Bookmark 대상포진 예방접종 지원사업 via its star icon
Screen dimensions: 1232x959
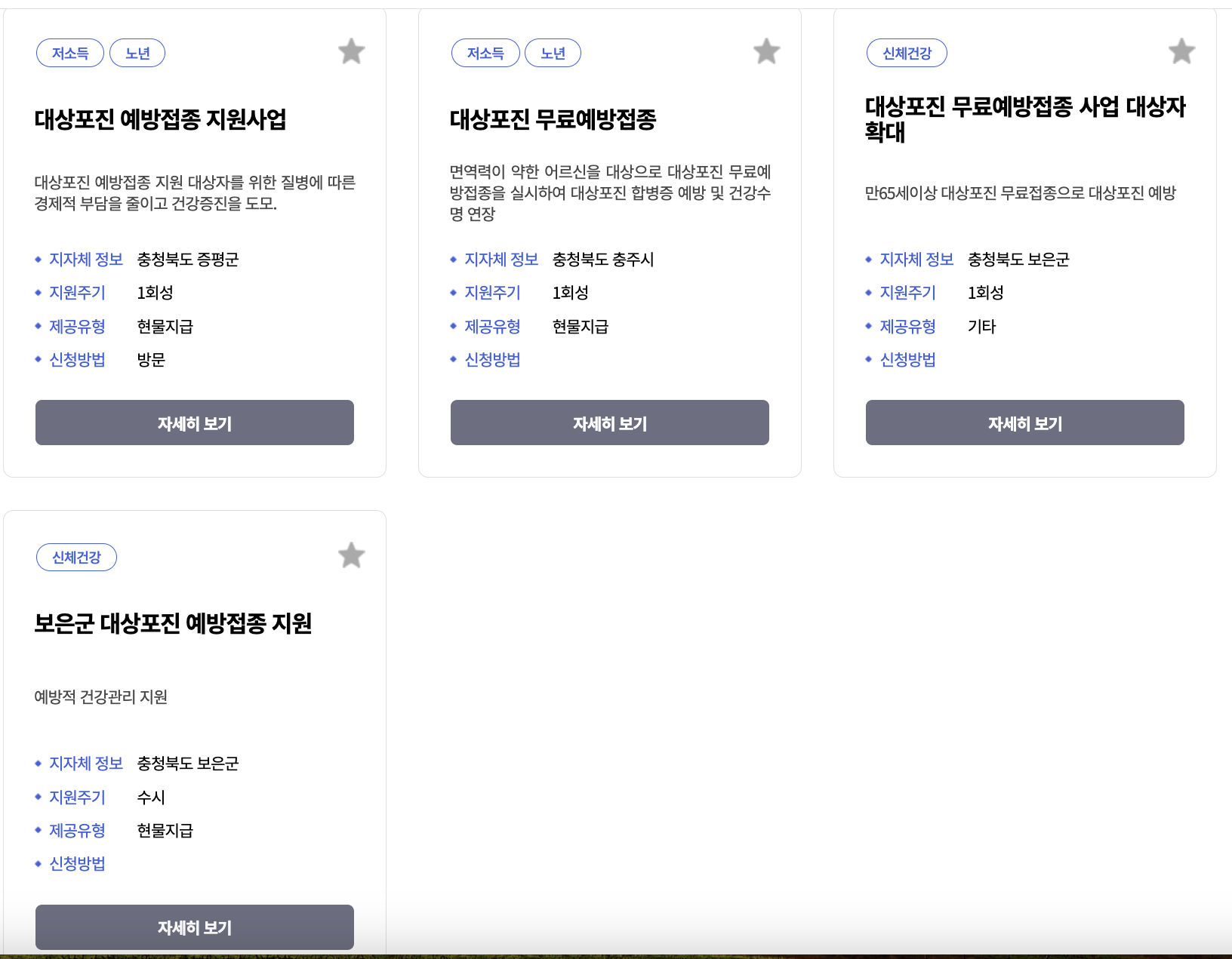pos(350,51)
